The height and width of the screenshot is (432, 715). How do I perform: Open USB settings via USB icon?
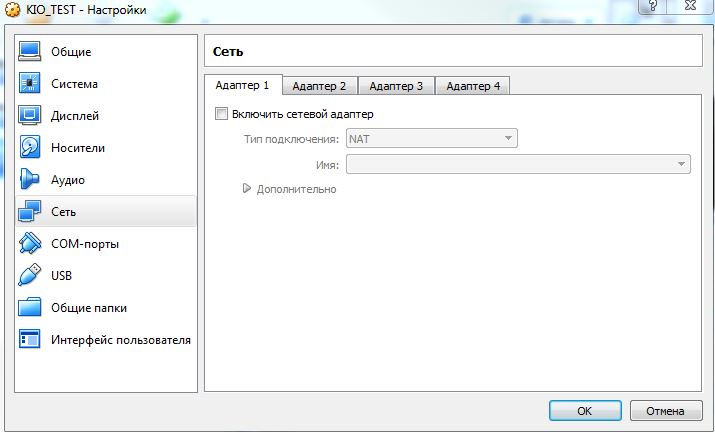click(x=30, y=276)
